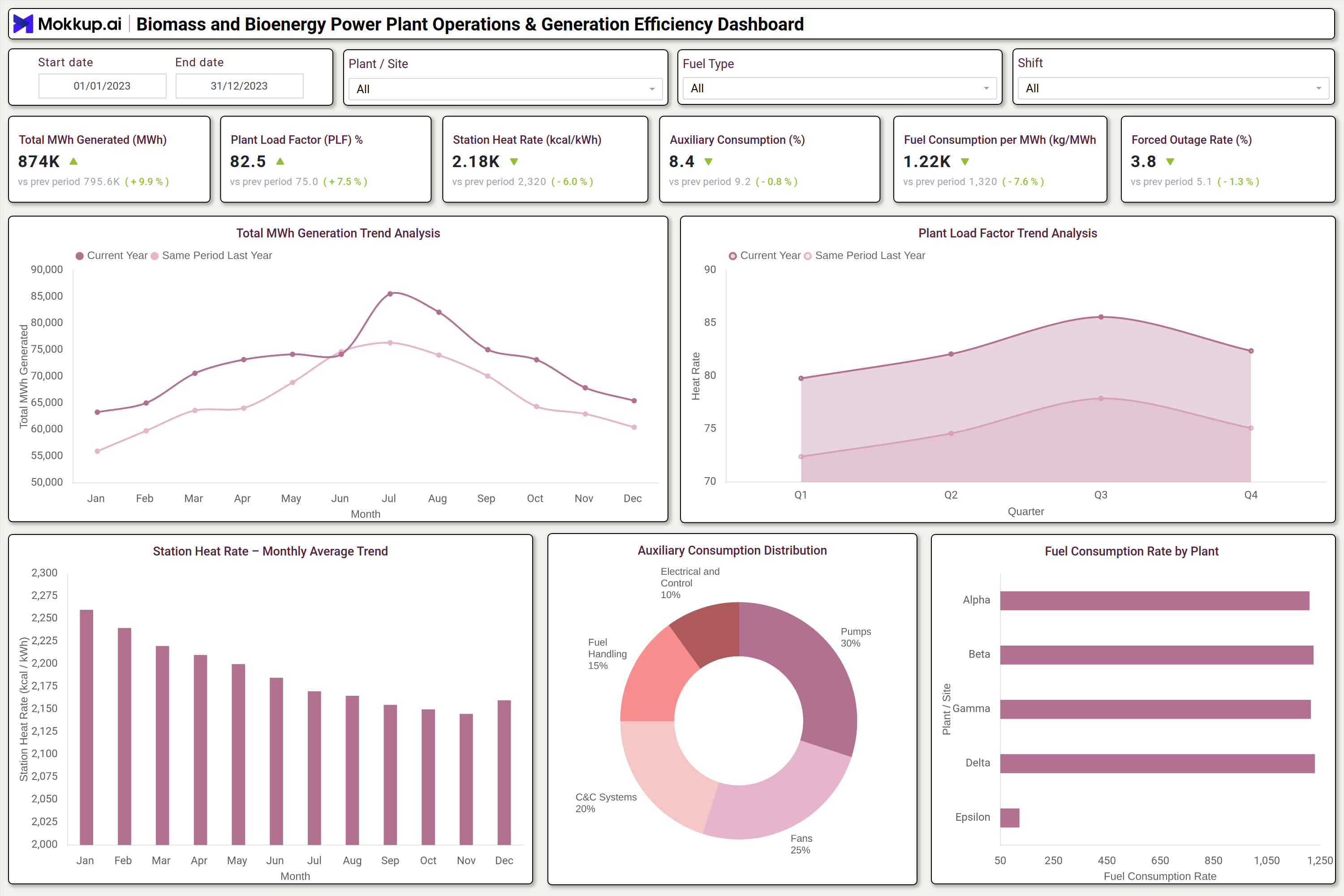Click the August point on Same Period Last Year line
The height and width of the screenshot is (896, 1344).
tap(439, 355)
